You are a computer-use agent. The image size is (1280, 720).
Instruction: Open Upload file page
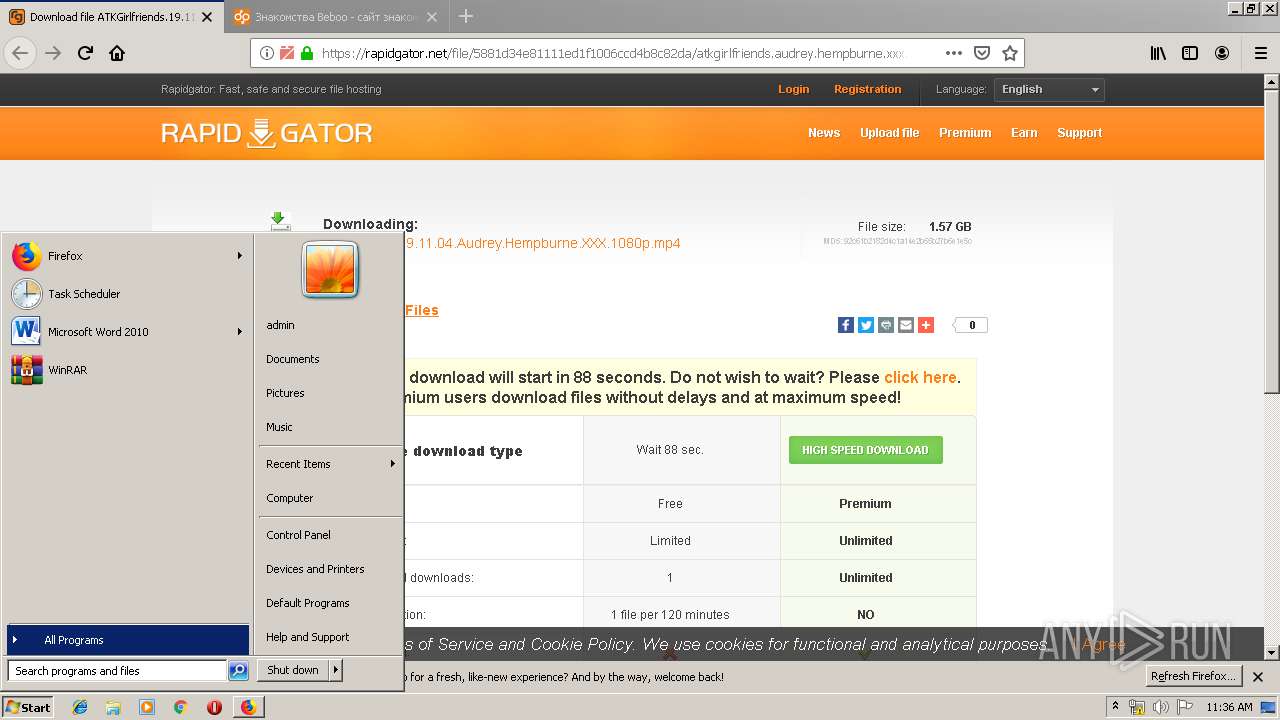coord(889,133)
